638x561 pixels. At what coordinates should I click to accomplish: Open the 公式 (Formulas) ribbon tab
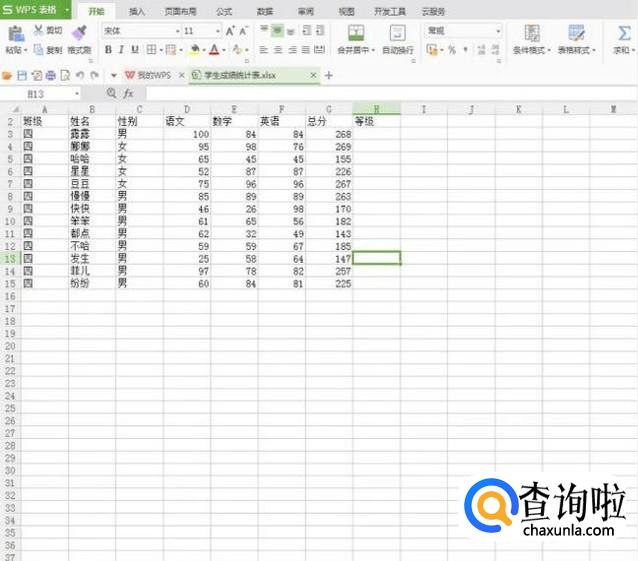(x=224, y=11)
